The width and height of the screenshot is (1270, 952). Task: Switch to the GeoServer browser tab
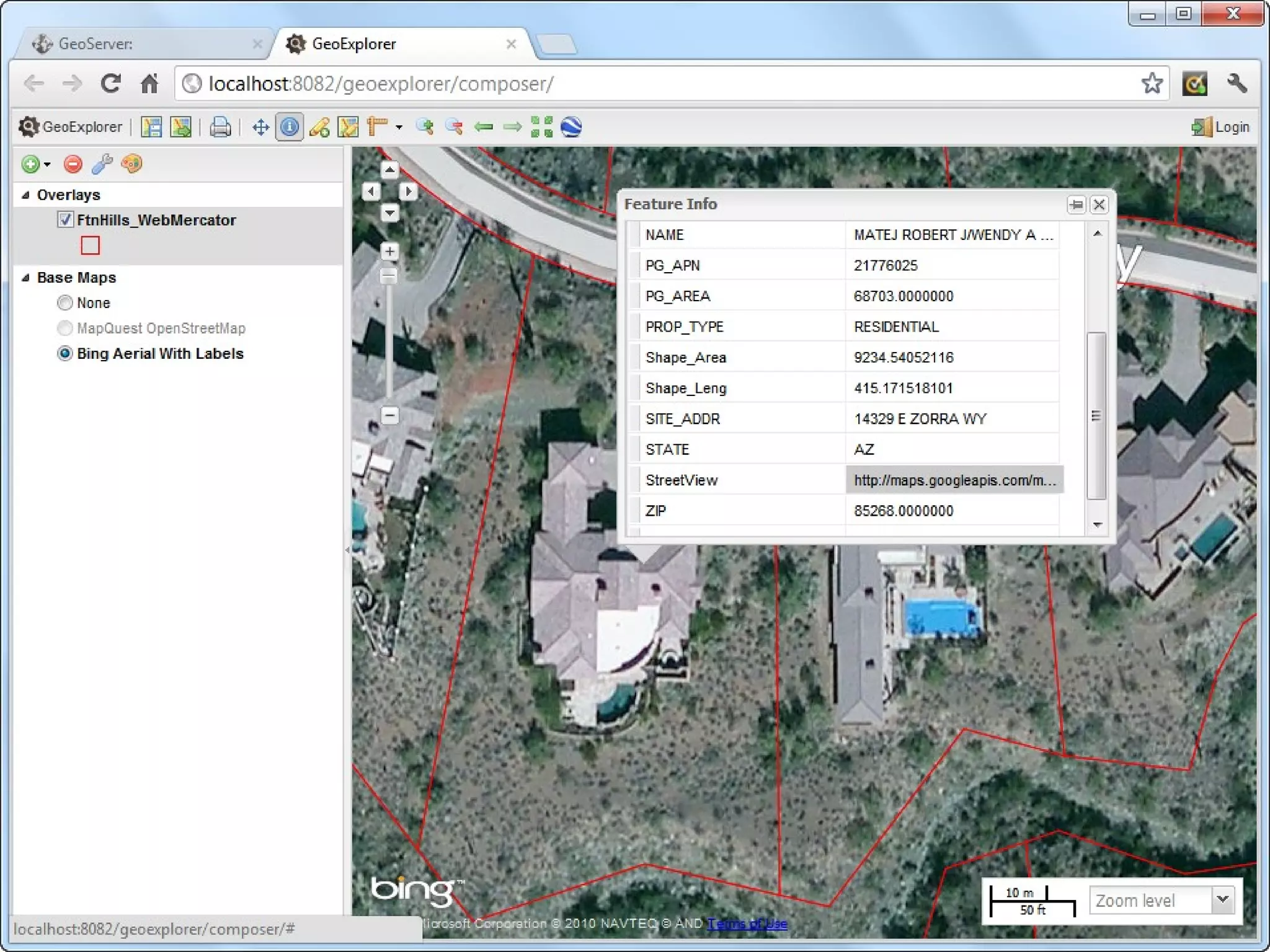click(x=95, y=44)
